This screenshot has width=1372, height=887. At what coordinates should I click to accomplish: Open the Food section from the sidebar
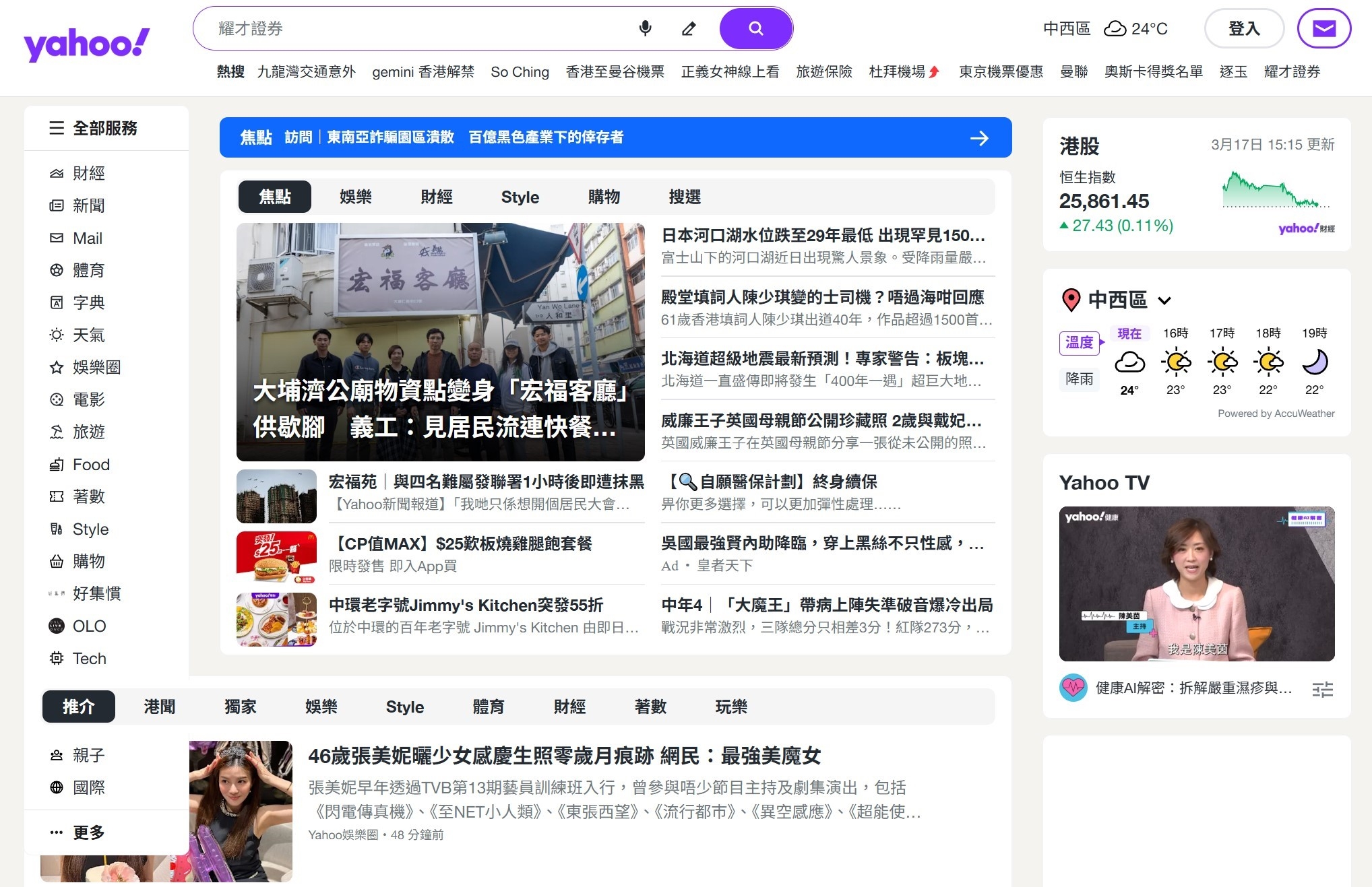[x=90, y=464]
